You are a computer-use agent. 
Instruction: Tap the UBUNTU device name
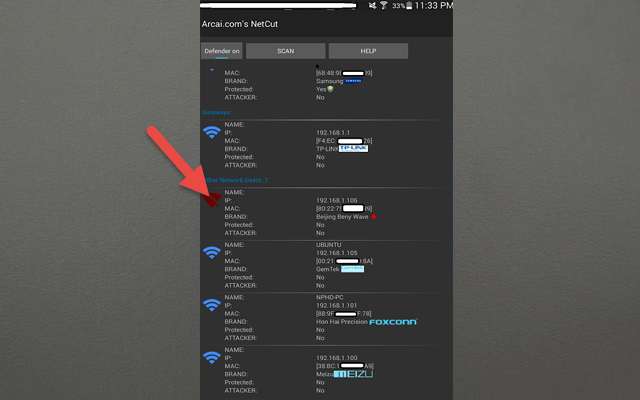pyautogui.click(x=329, y=245)
